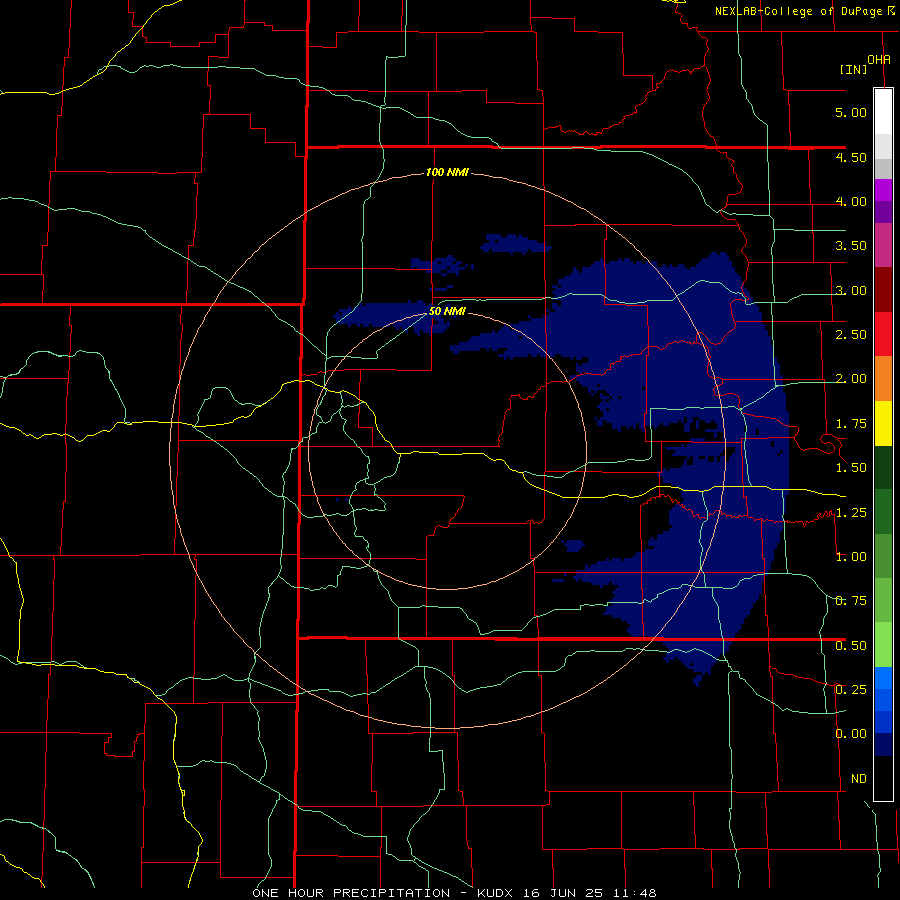Click the 1.25 legend value

tap(851, 513)
